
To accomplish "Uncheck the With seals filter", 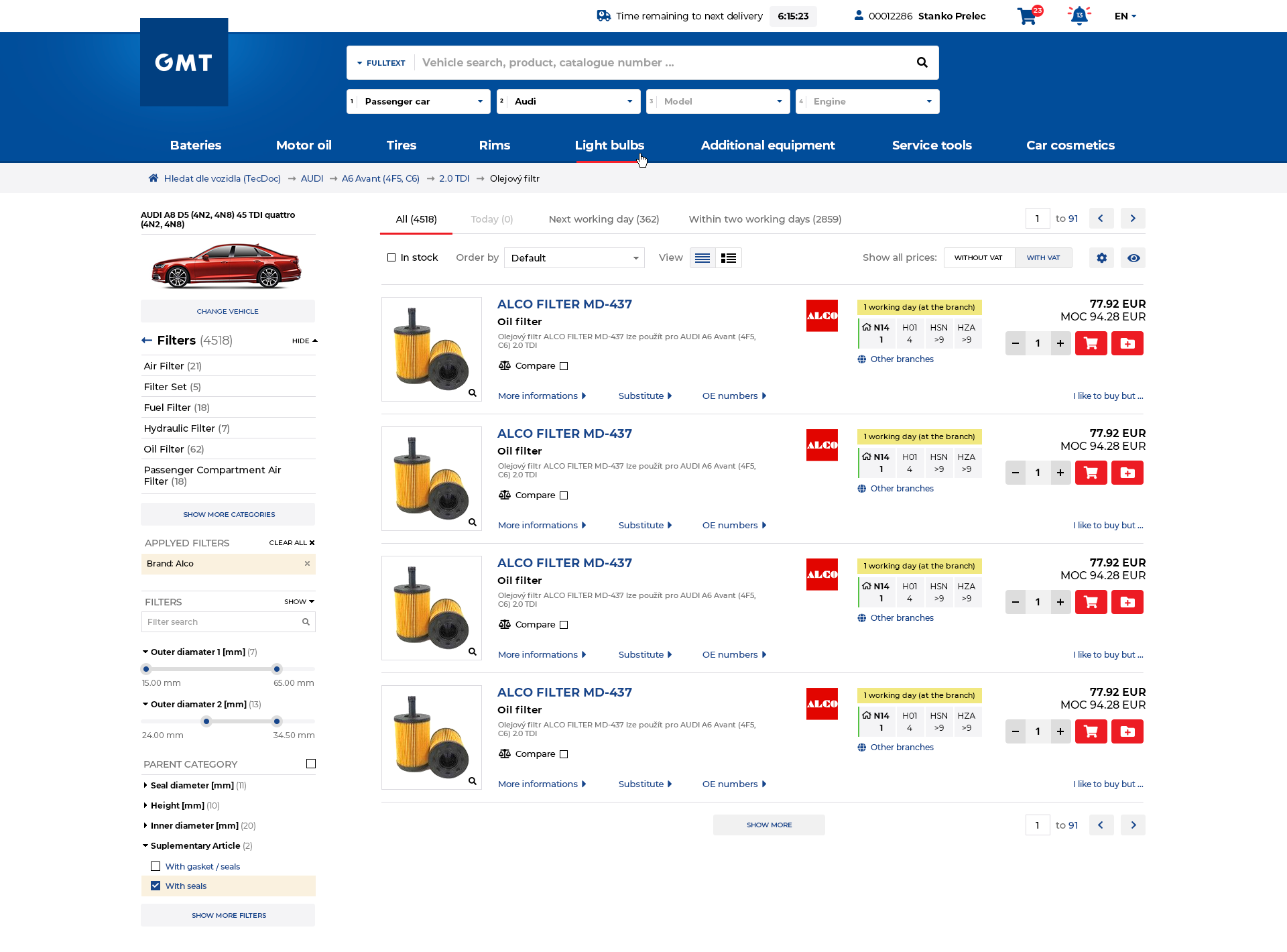I will [156, 886].
